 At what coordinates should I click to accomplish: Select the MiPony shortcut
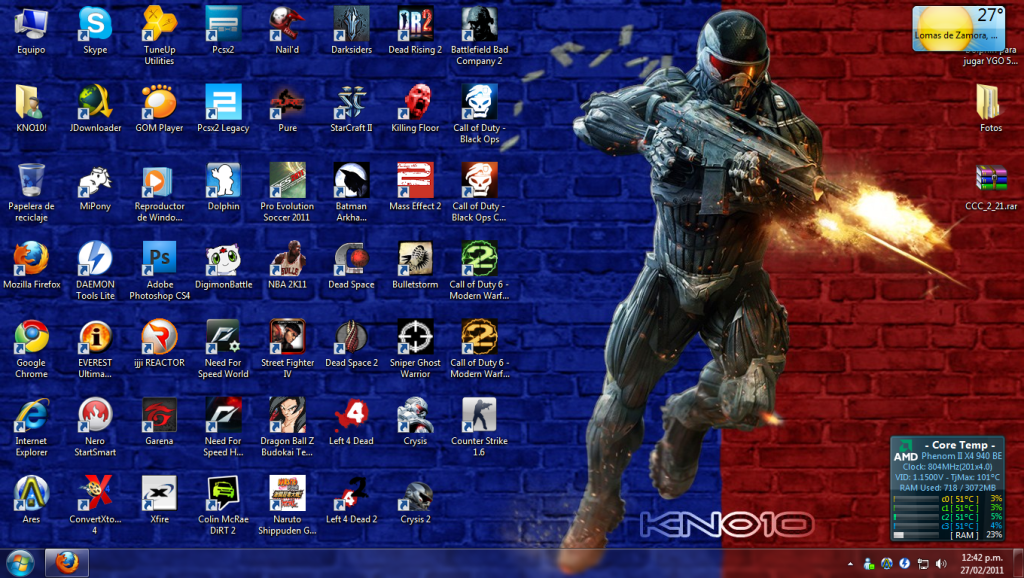click(x=95, y=187)
